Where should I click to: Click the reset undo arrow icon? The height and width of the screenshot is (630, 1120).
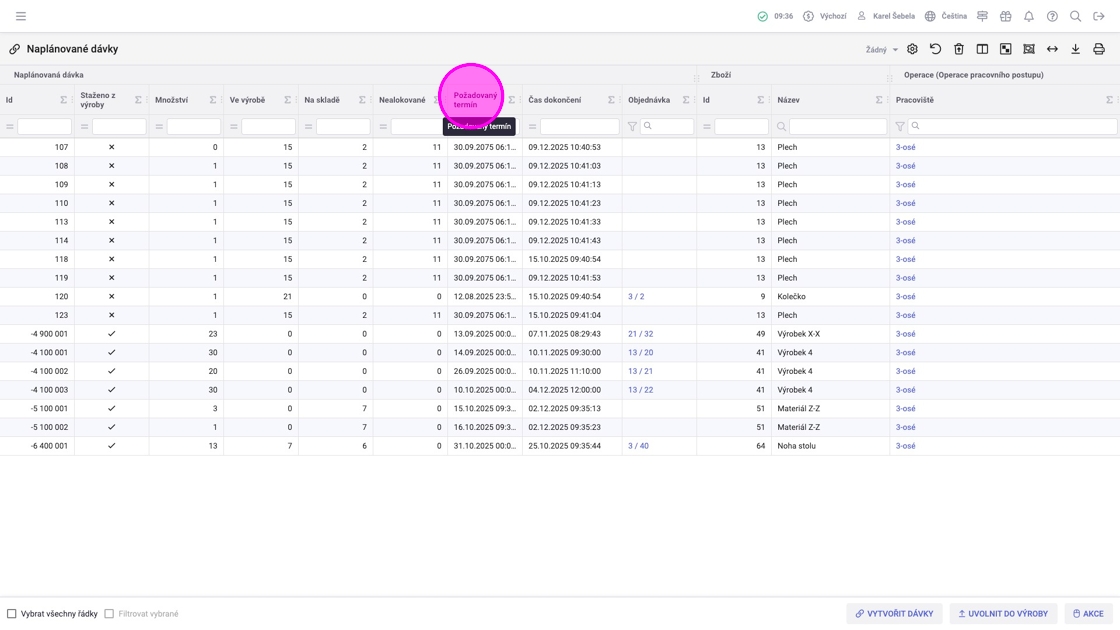pos(935,49)
